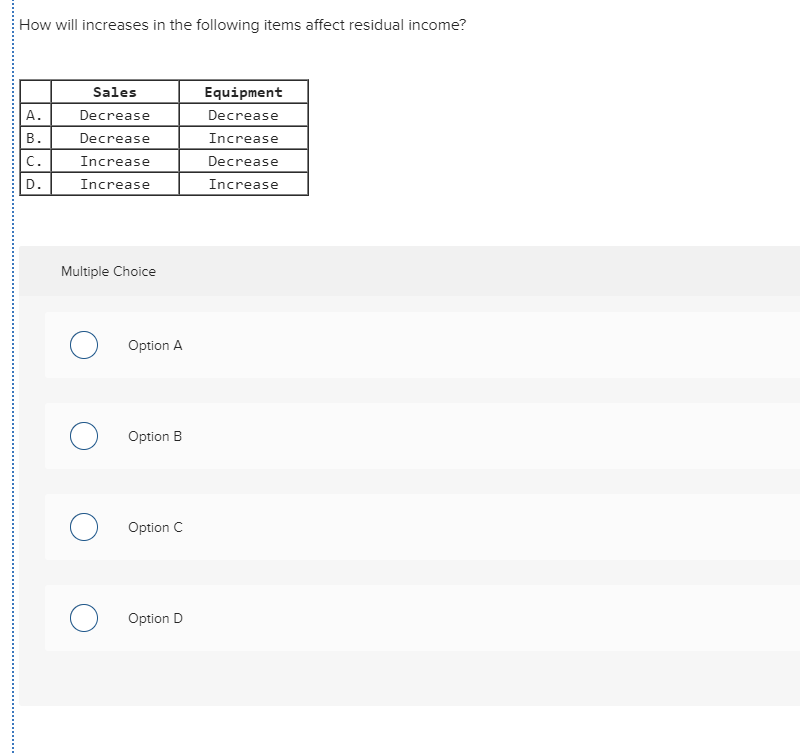Click the Sales column header
Image resolution: width=800 pixels, height=753 pixels.
click(114, 92)
